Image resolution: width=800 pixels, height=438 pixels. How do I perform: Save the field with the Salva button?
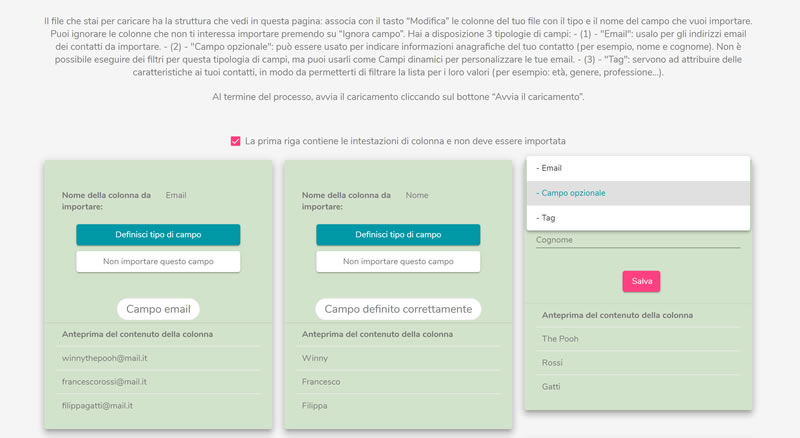click(x=641, y=281)
